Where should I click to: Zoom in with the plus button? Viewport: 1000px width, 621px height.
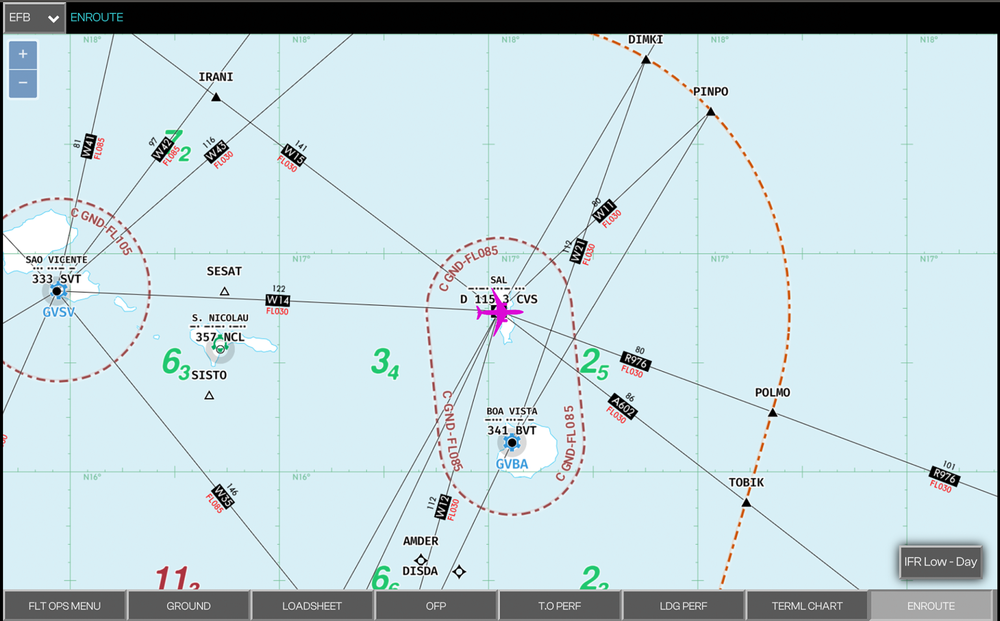click(x=23, y=54)
